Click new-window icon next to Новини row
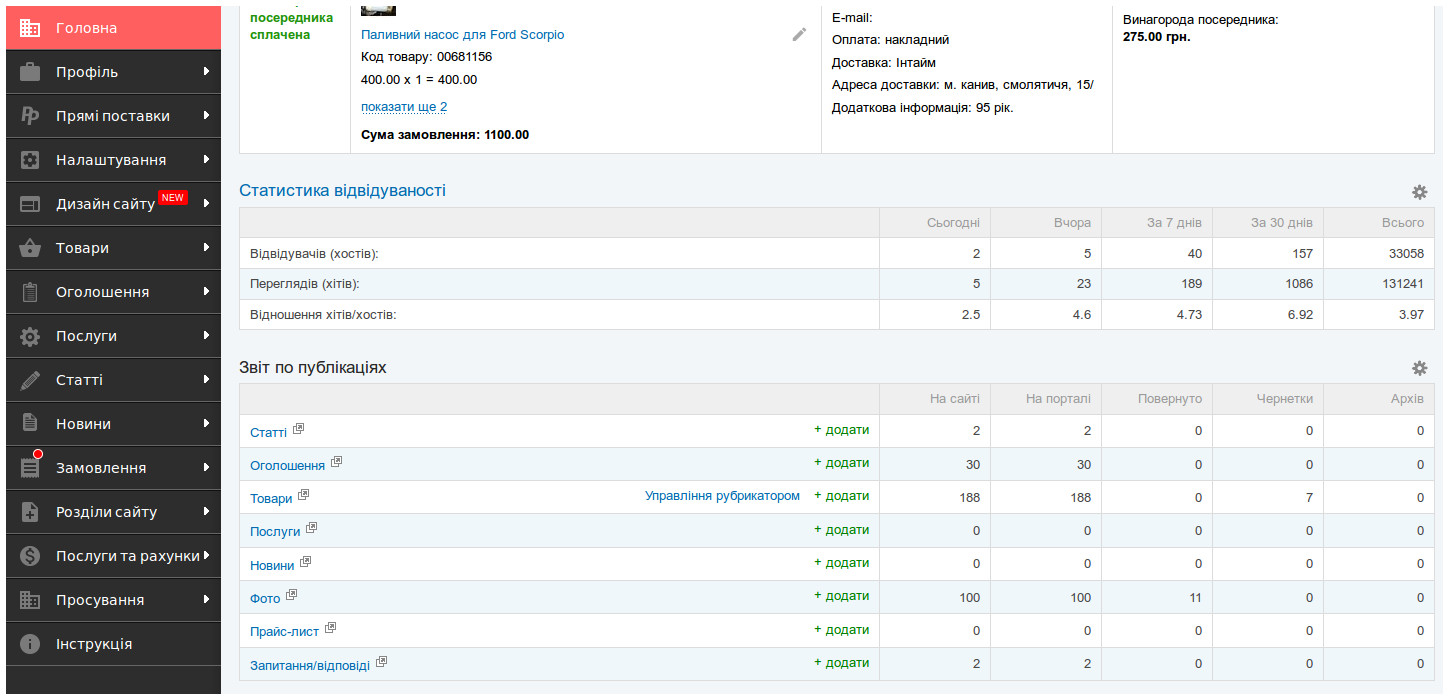Viewport: 1450px width, 700px height. (305, 562)
